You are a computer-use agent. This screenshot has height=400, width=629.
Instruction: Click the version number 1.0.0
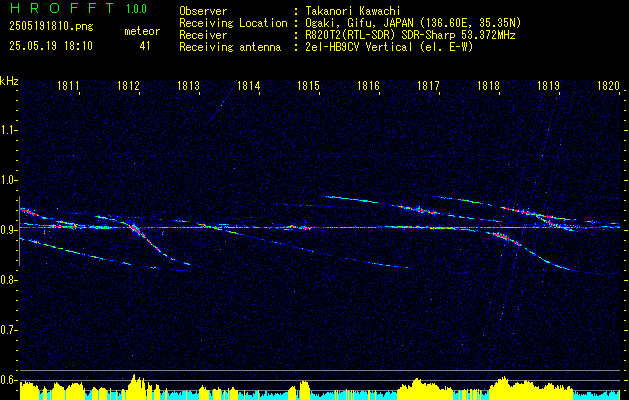(x=136, y=9)
